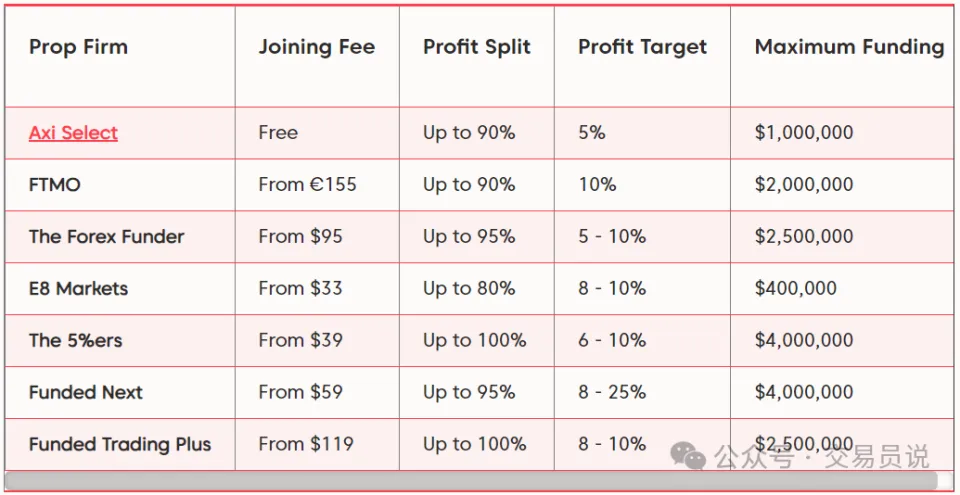Click the horizontal scrollbar below the table

coord(470,481)
